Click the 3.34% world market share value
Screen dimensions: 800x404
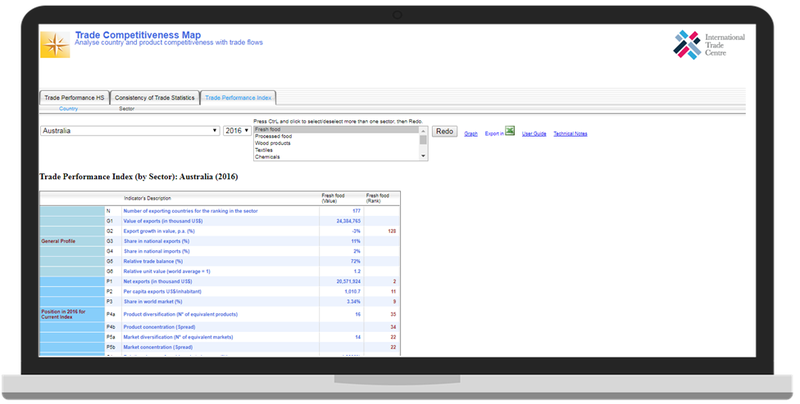pos(354,301)
